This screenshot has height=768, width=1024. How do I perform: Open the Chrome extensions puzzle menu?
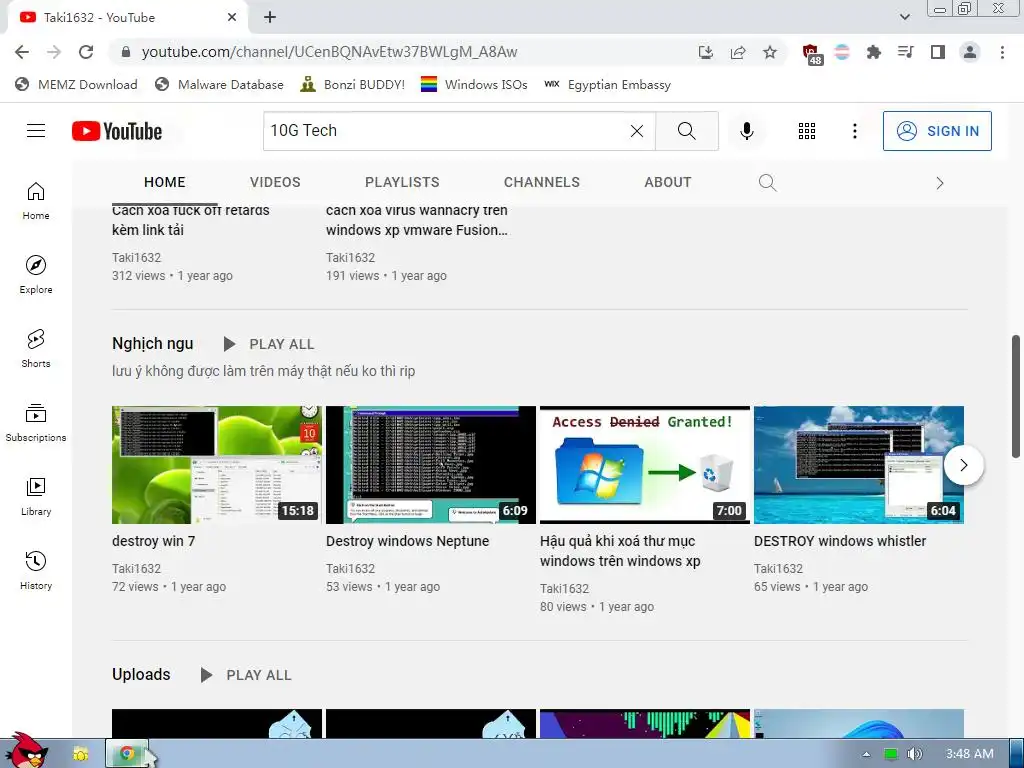click(x=873, y=52)
